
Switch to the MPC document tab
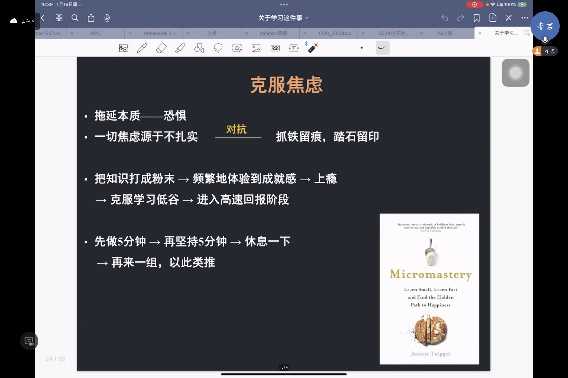[95, 33]
